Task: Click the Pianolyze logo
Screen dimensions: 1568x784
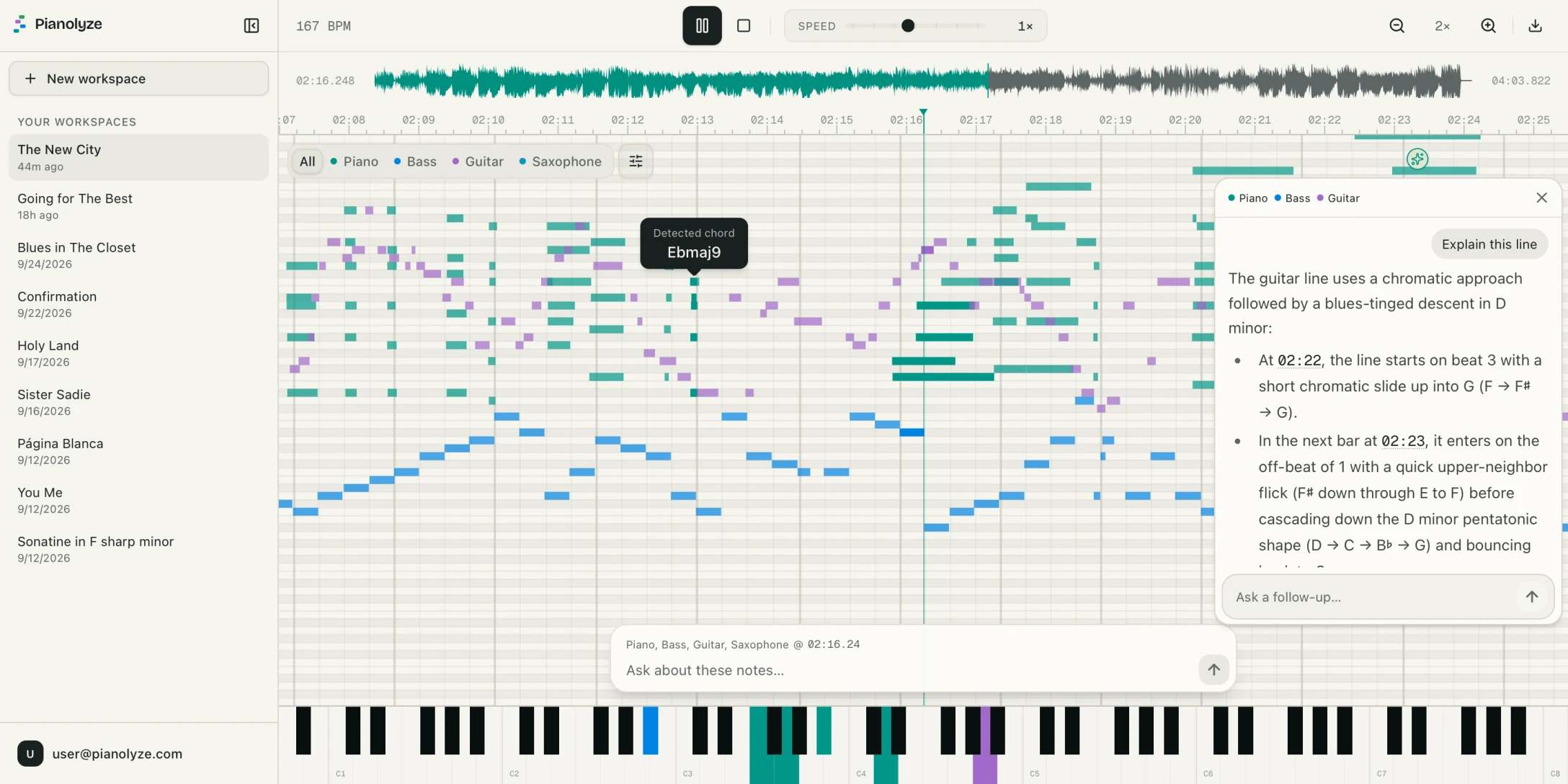Action: (58, 24)
